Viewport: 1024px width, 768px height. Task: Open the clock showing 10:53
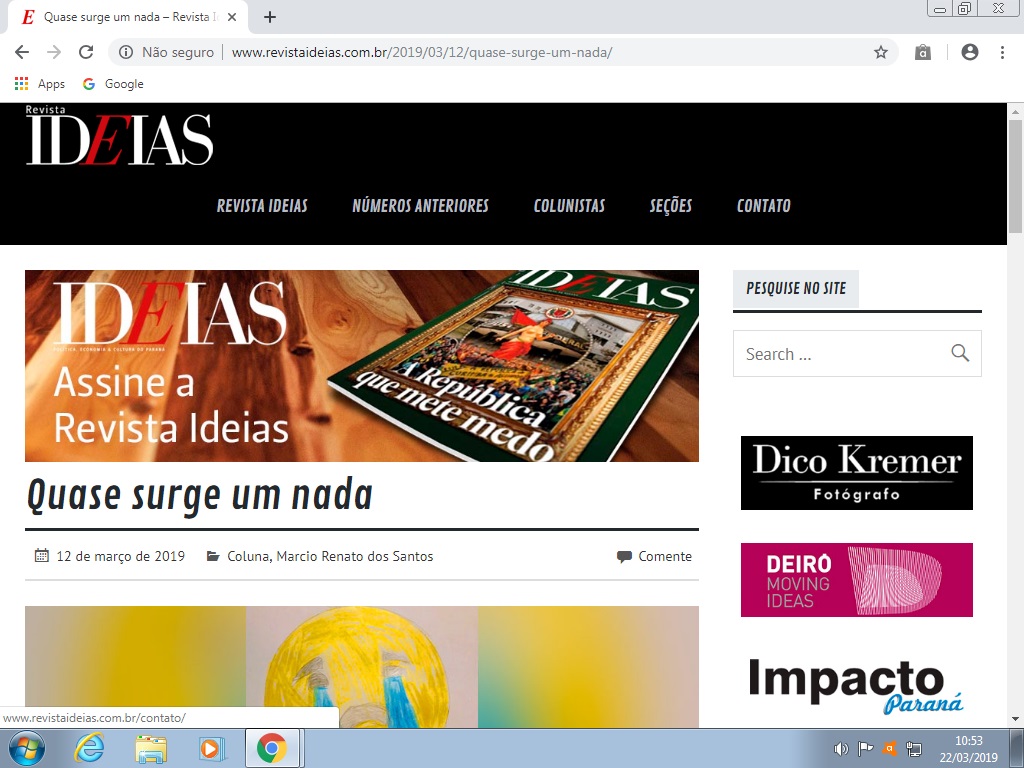tap(968, 749)
